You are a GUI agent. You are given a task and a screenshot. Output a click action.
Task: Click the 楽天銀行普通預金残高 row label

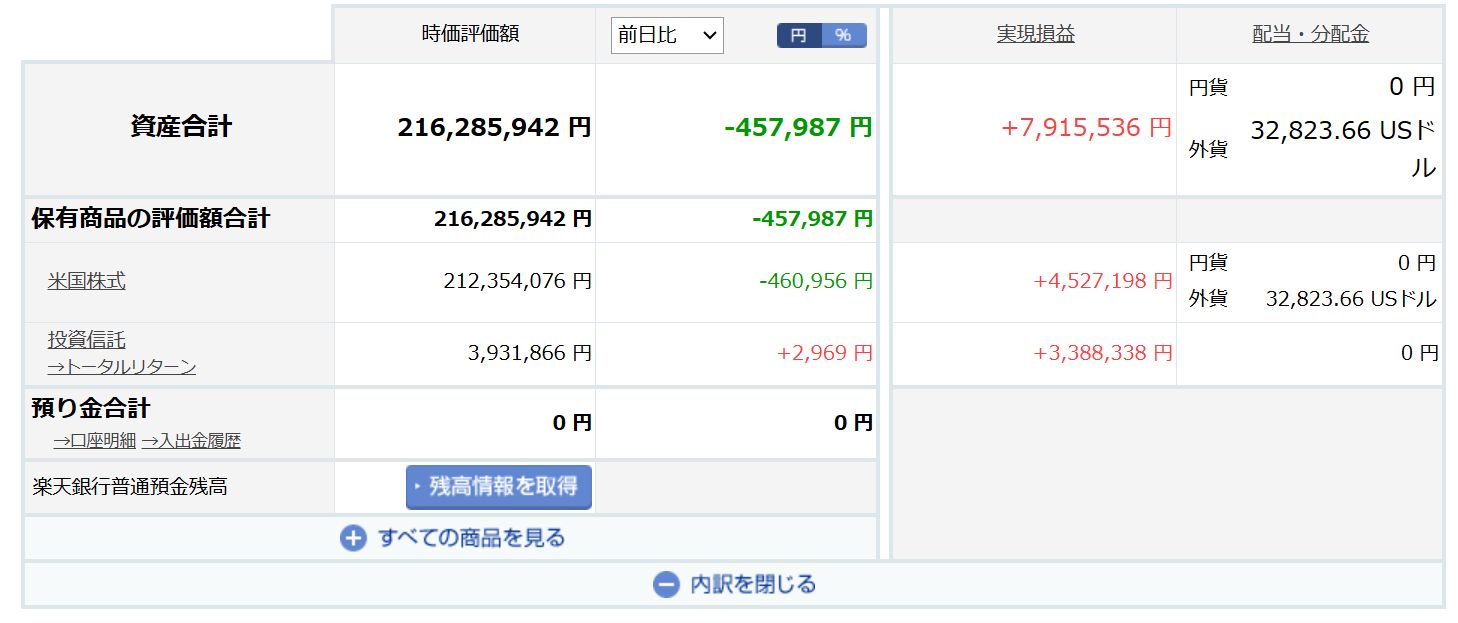[130, 487]
